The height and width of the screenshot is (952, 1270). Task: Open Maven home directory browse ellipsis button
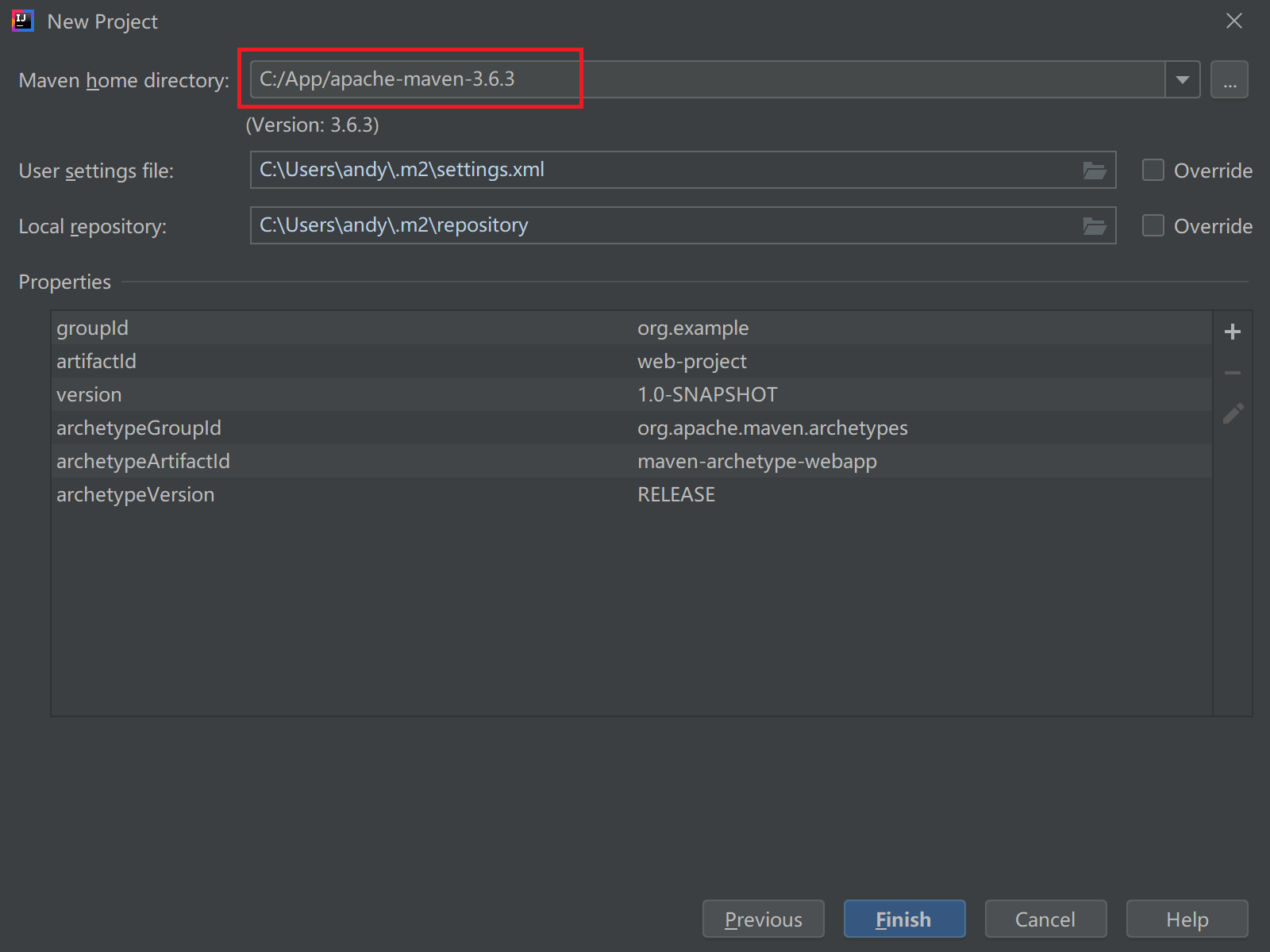tap(1229, 79)
